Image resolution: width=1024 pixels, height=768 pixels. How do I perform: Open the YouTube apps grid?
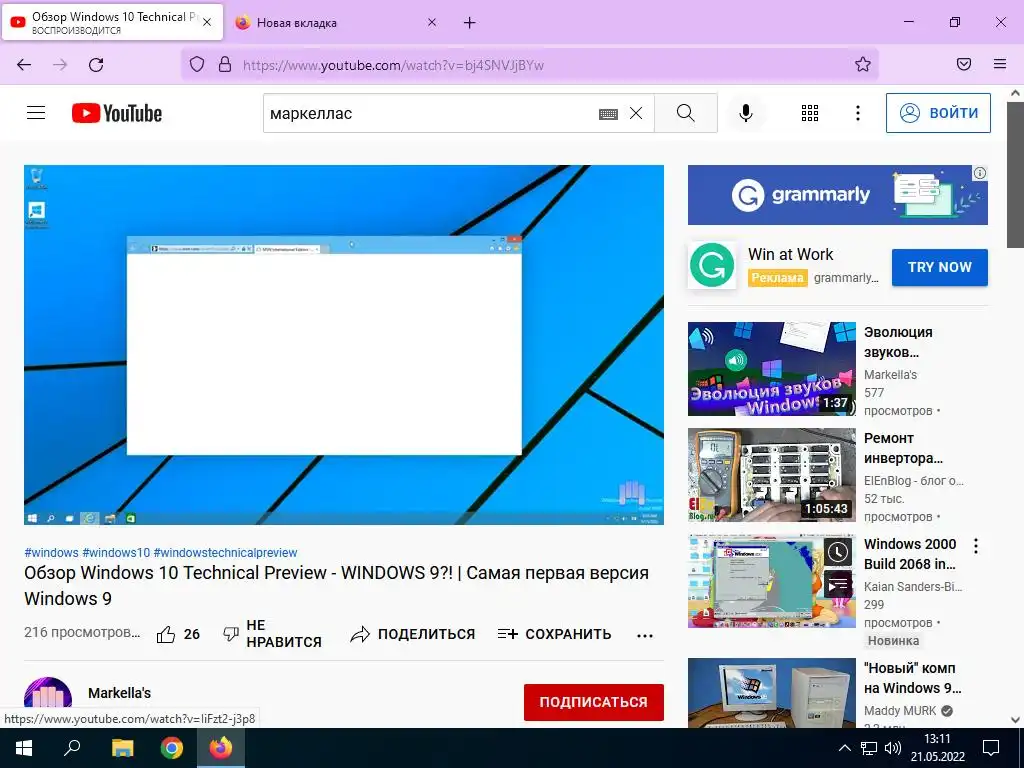[x=810, y=113]
